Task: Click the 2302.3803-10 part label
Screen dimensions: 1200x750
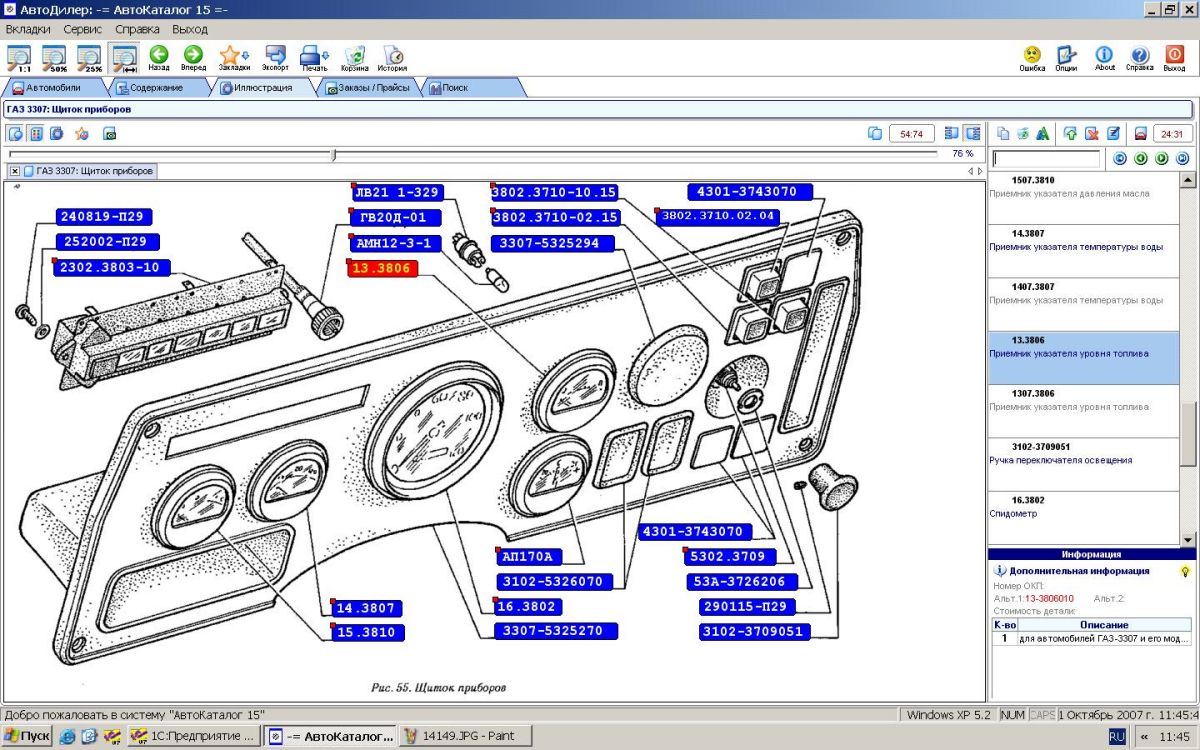Action: [110, 267]
